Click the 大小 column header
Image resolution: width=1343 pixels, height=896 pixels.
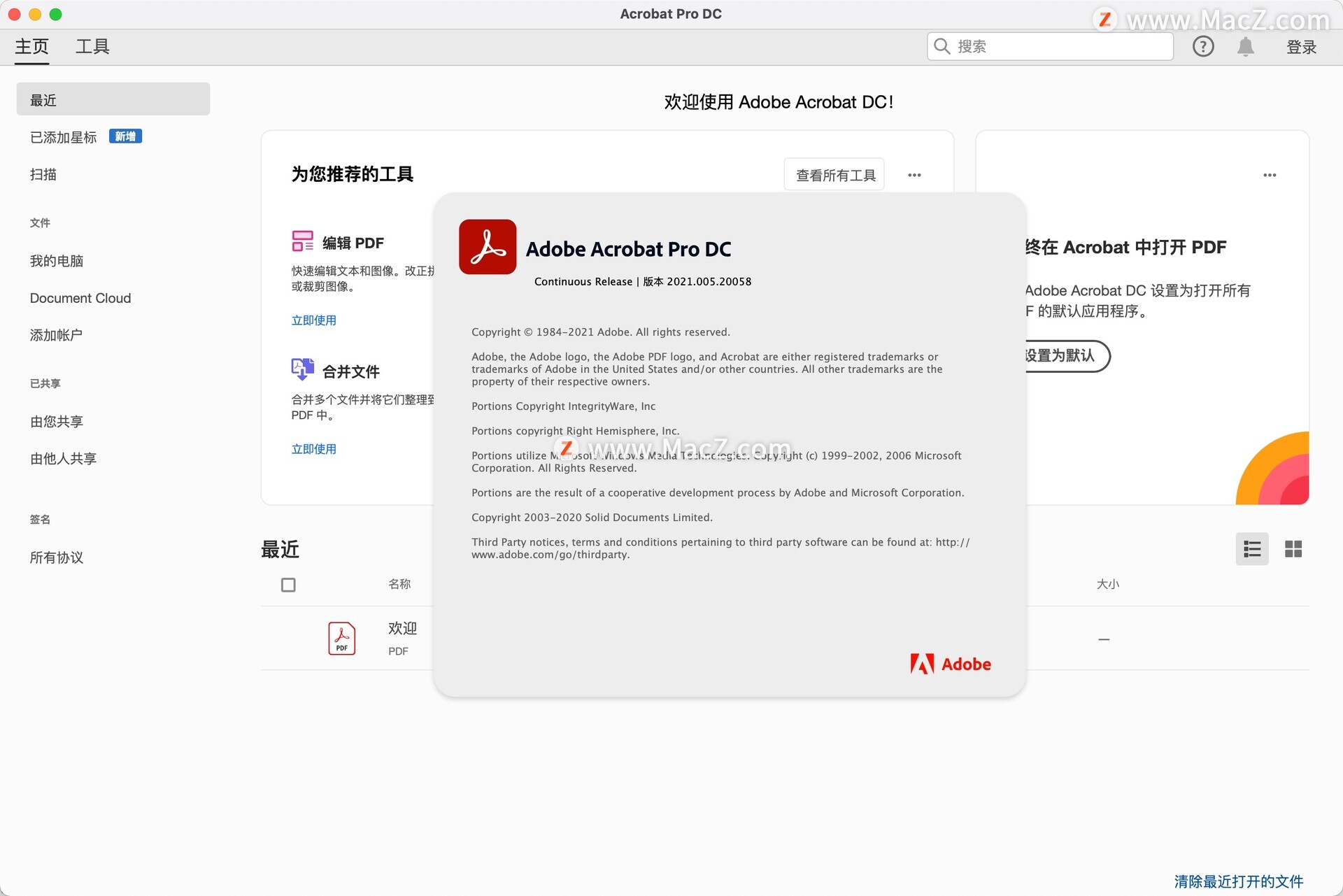click(x=1107, y=584)
